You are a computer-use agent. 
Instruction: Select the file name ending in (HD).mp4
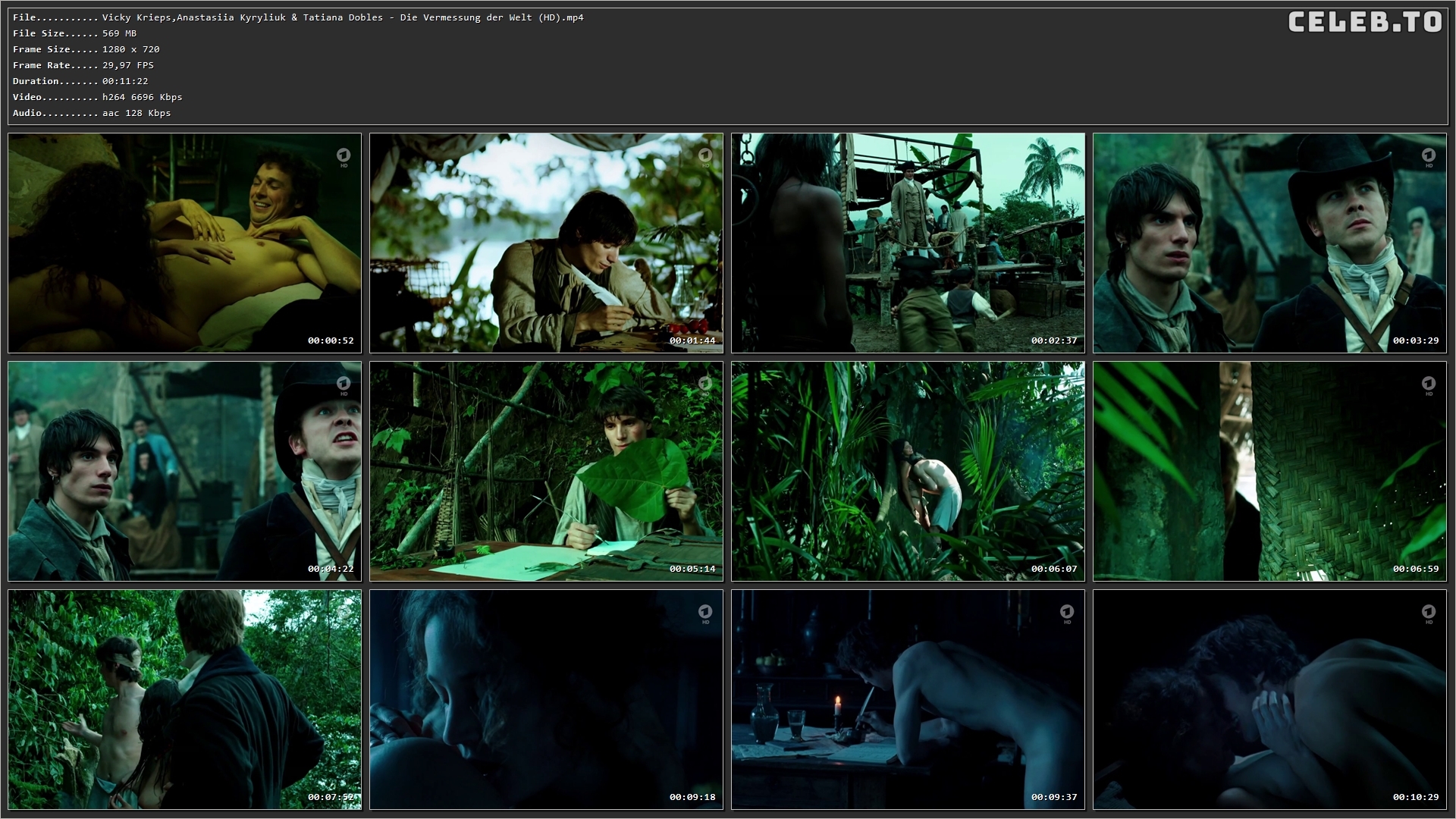(x=343, y=17)
